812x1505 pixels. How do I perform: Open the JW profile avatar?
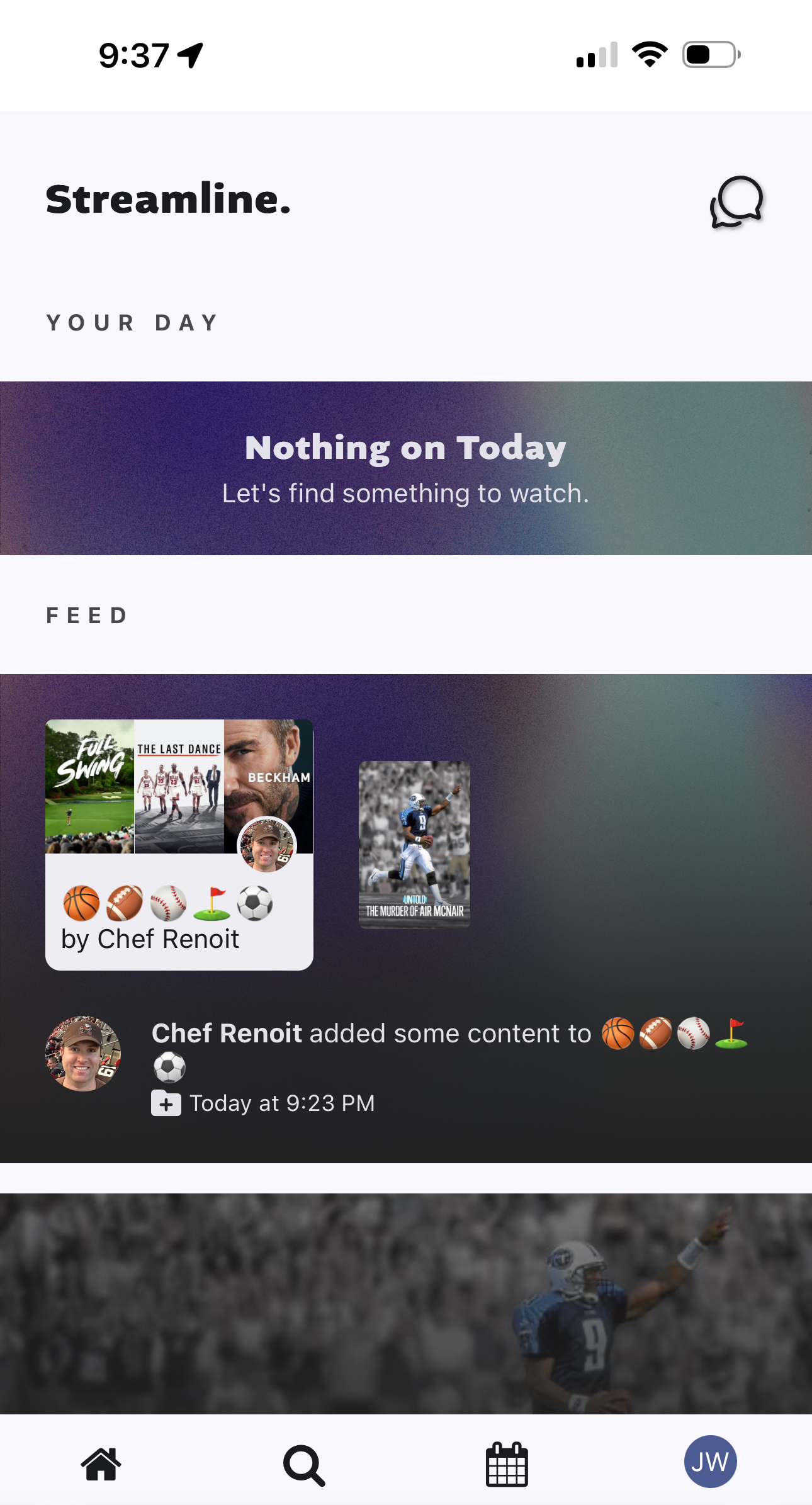(710, 1462)
